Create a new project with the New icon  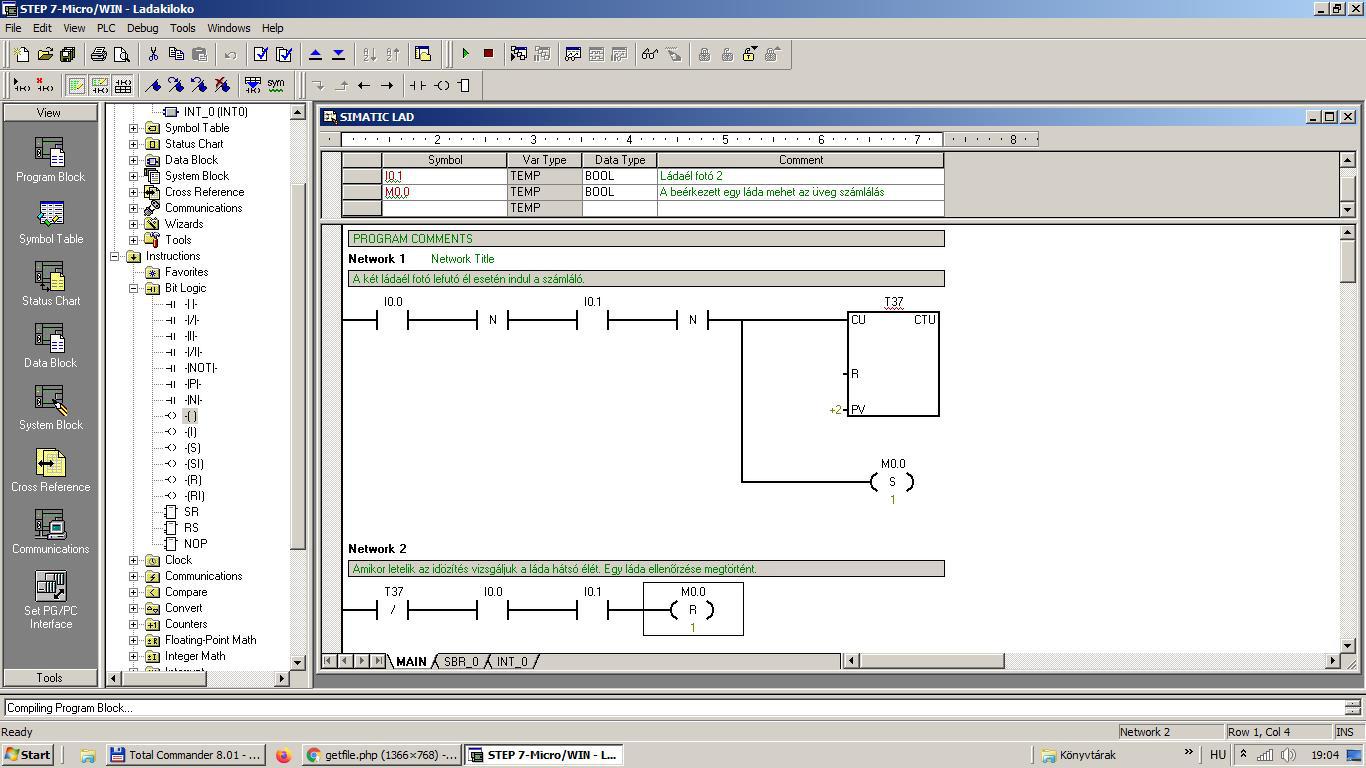tap(22, 54)
